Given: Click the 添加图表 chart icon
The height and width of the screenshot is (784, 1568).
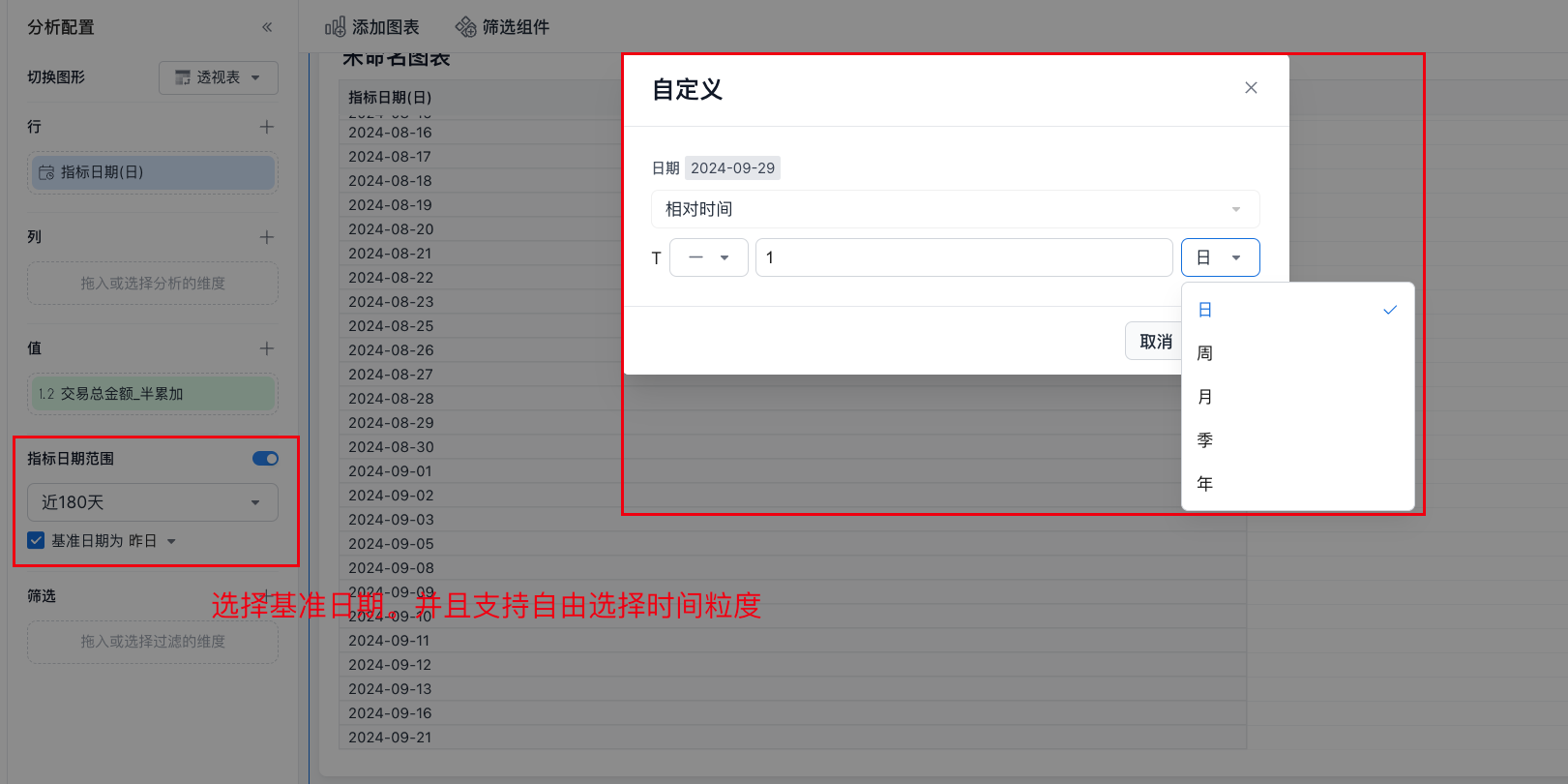Looking at the screenshot, I should [335, 27].
